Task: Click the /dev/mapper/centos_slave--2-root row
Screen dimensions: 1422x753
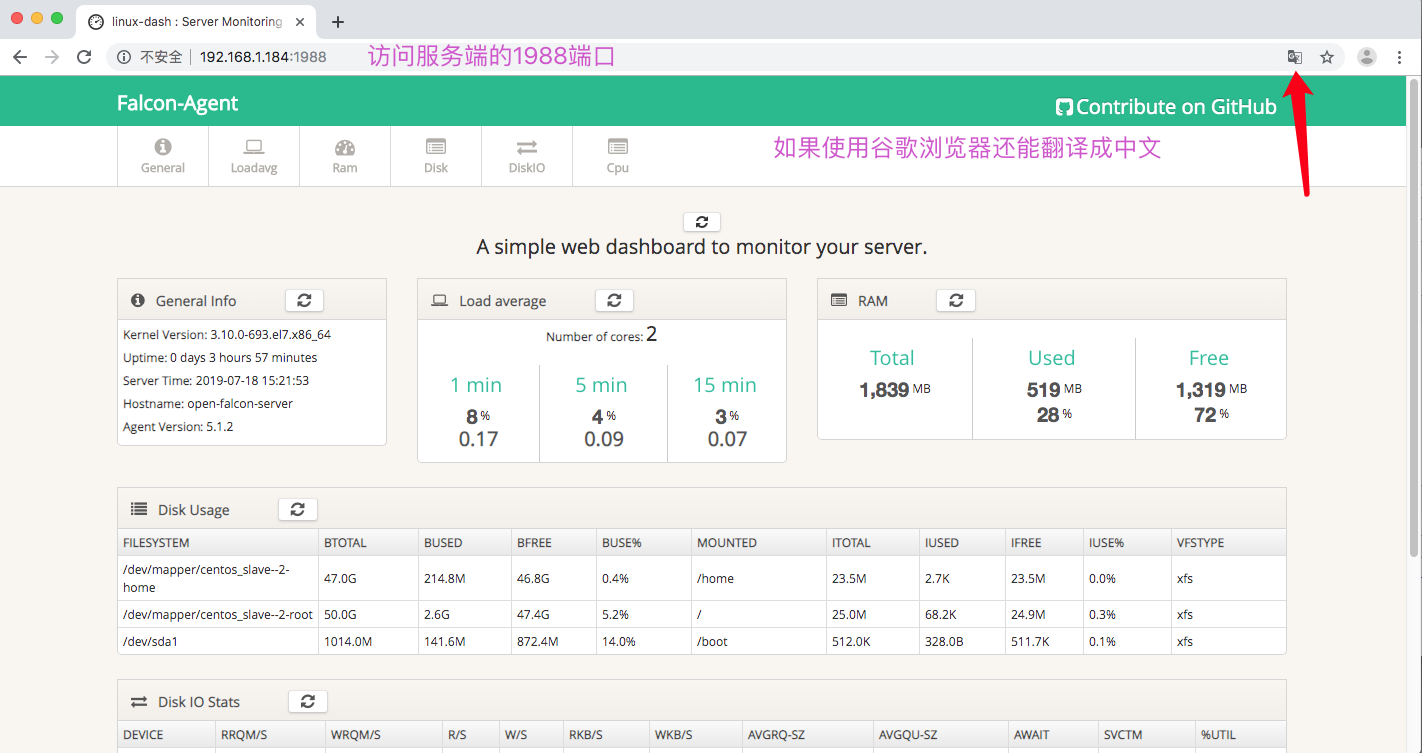Action: point(702,614)
